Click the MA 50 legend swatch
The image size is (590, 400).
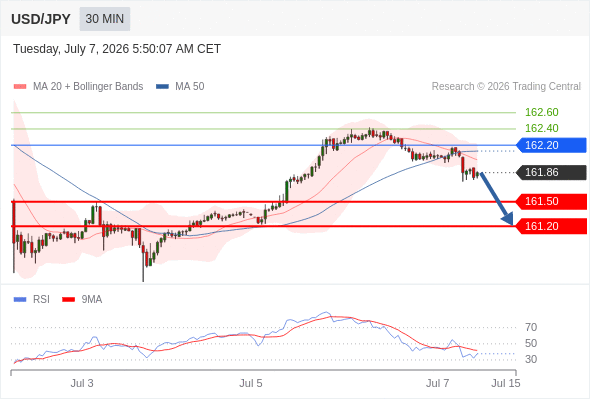(x=162, y=87)
